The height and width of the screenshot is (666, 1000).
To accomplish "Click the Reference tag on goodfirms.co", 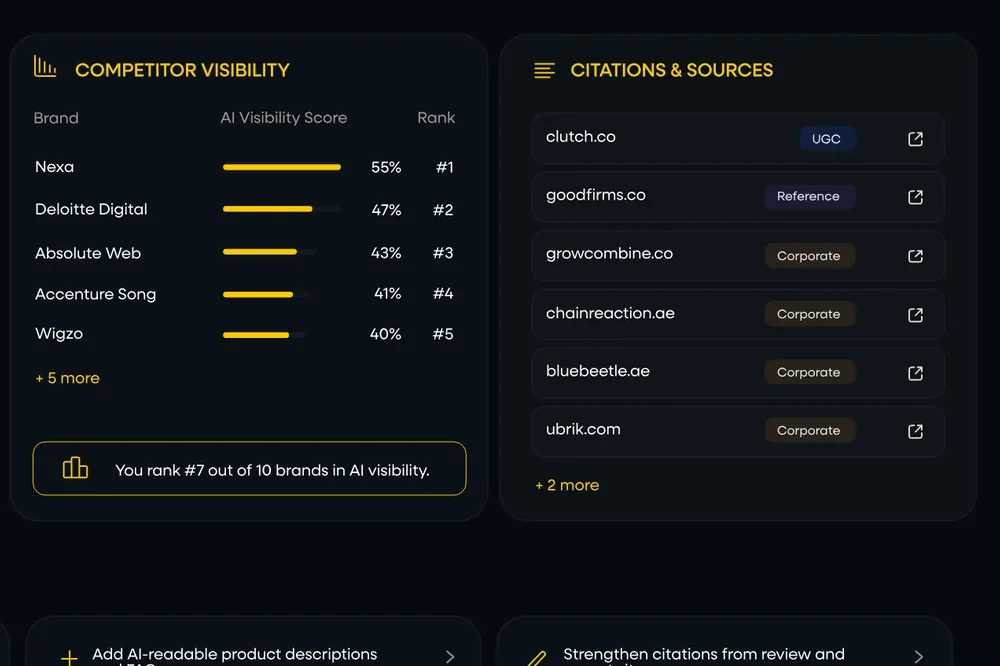I will [809, 196].
